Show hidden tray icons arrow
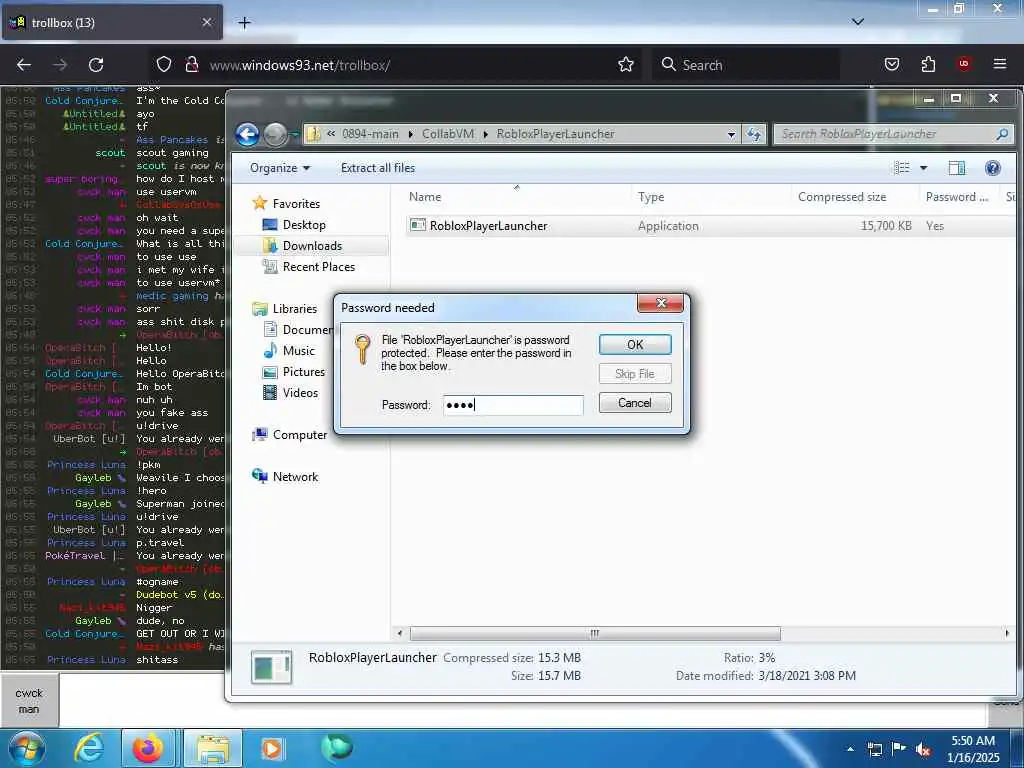Image resolution: width=1024 pixels, height=768 pixels. coord(850,749)
